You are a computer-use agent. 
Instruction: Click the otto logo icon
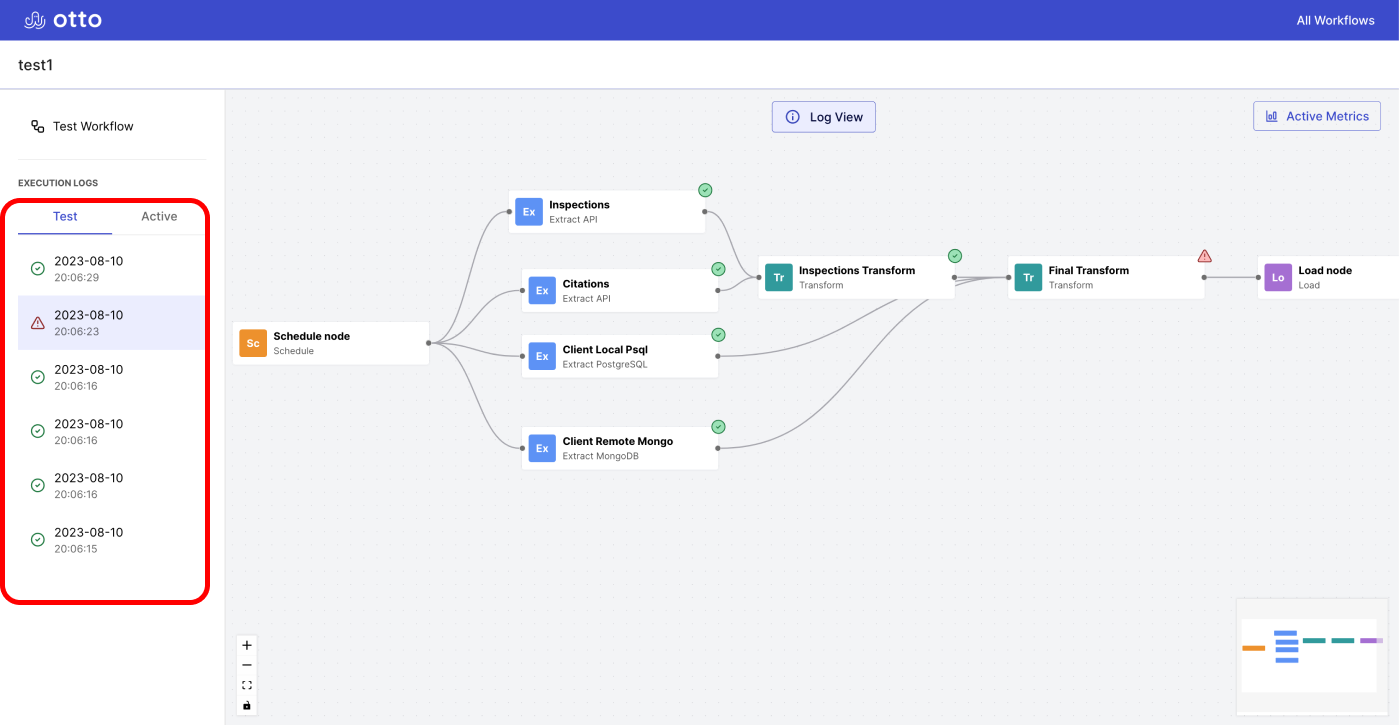(35, 20)
